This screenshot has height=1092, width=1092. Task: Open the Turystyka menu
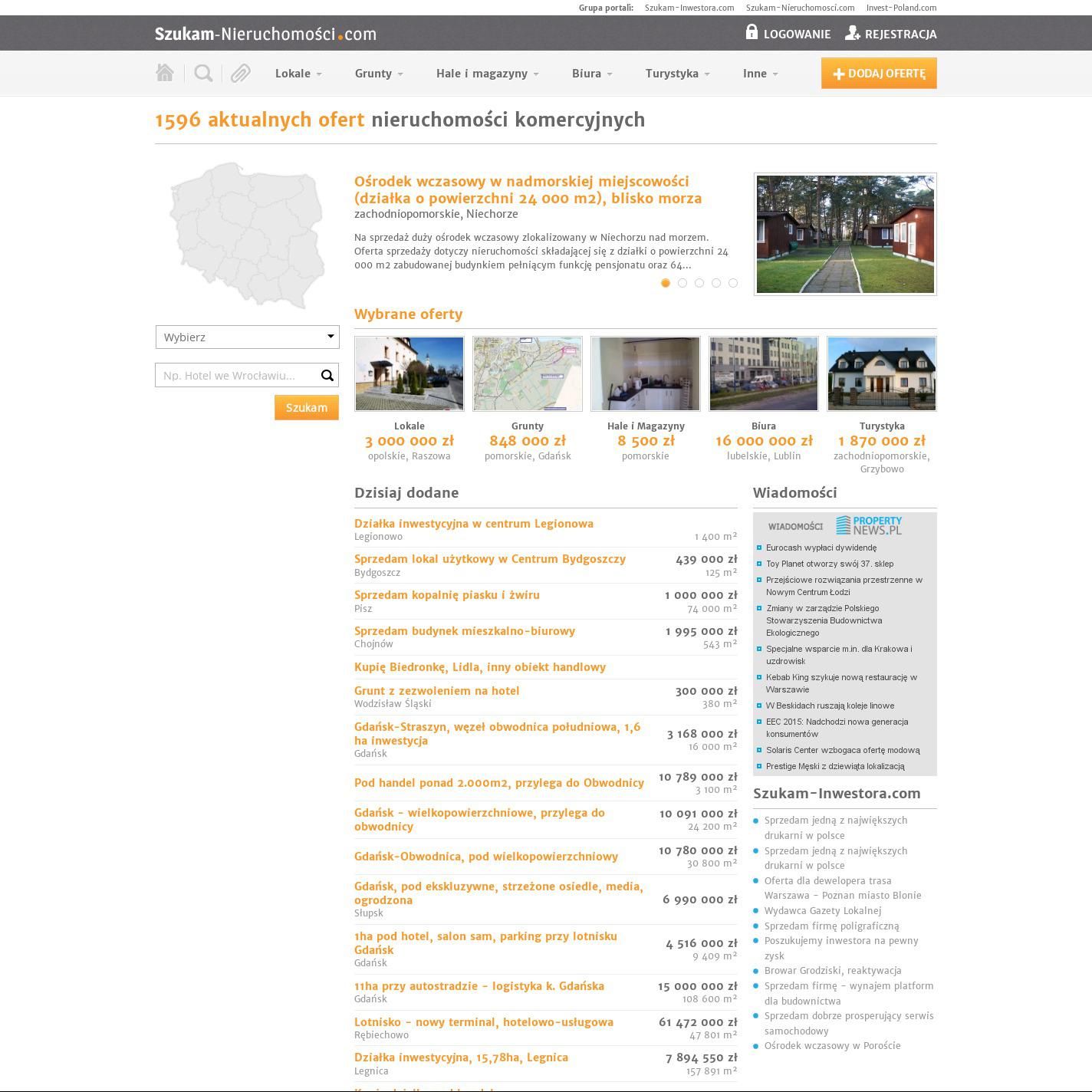pyautogui.click(x=677, y=74)
